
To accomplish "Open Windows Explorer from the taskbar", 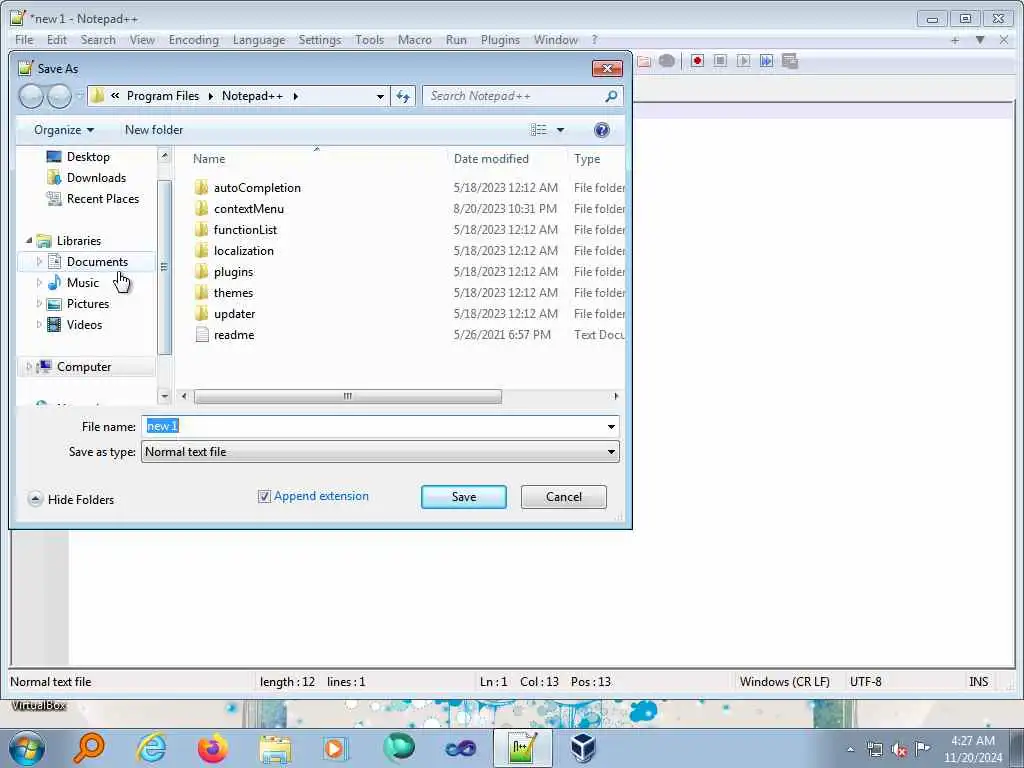I will 275,748.
